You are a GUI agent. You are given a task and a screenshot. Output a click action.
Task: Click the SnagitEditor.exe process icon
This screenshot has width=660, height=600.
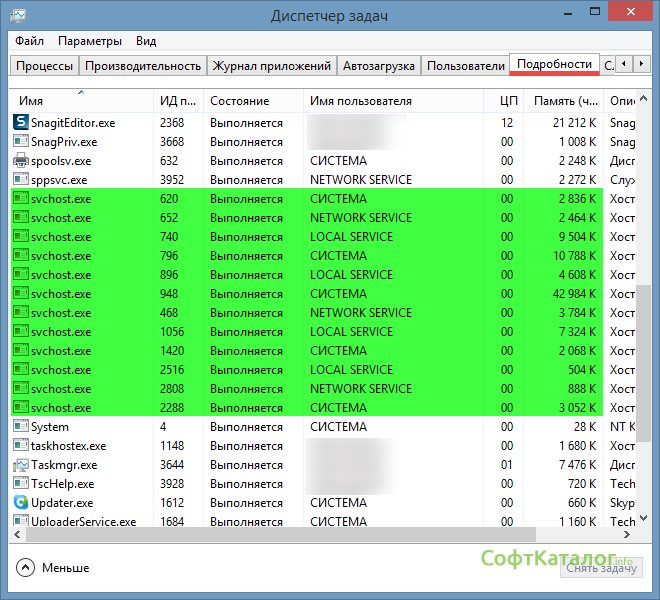coord(21,123)
